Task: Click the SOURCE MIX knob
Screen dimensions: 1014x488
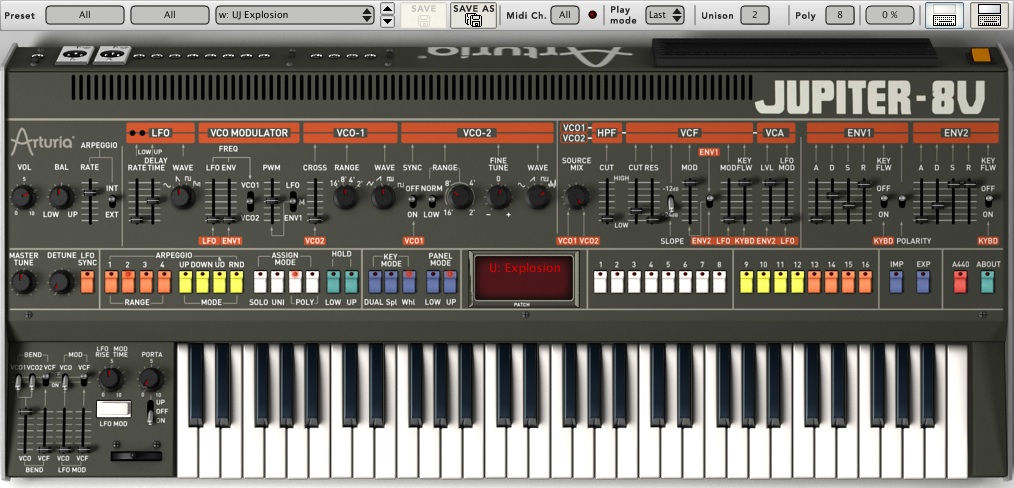Action: coord(576,196)
